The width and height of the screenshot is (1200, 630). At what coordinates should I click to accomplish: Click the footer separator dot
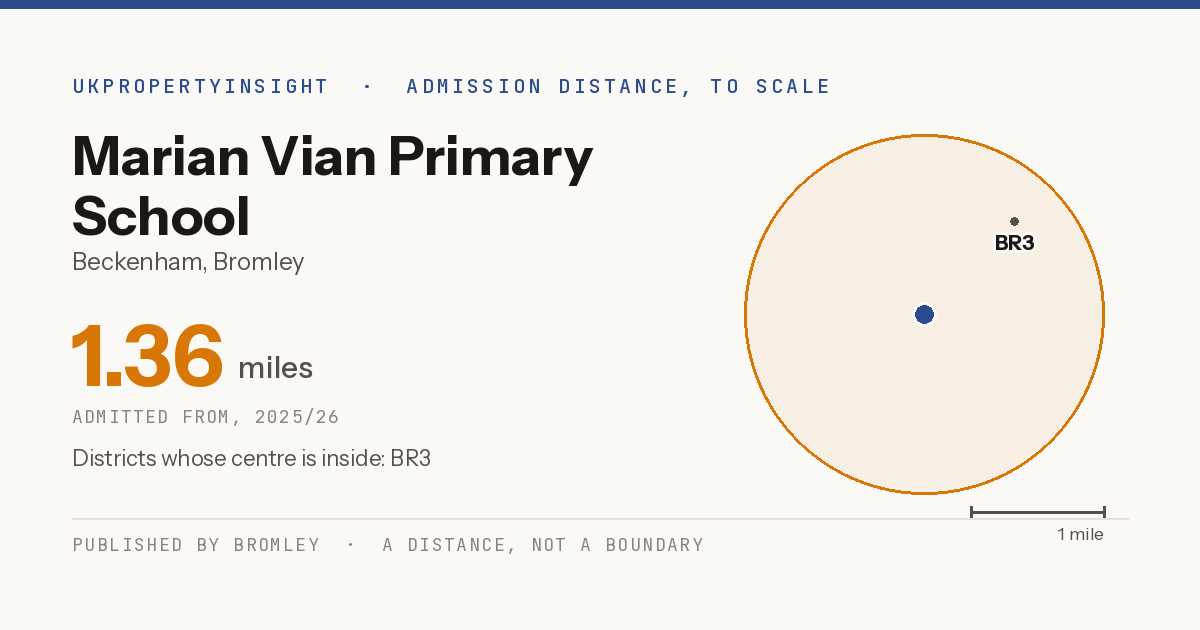click(351, 545)
